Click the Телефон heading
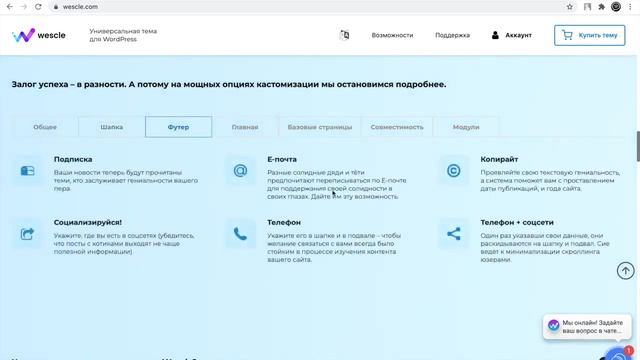Screen dimensions: 640x360 (x=284, y=222)
